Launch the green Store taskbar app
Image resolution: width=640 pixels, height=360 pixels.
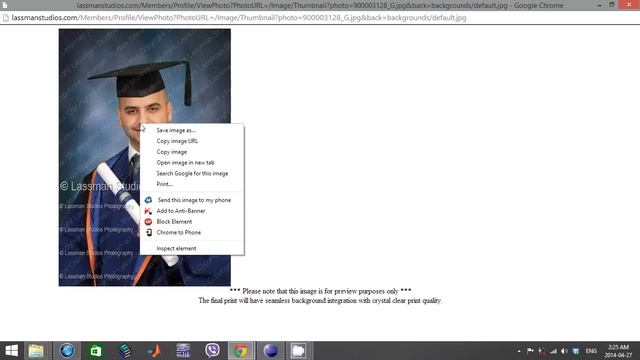[x=96, y=351]
